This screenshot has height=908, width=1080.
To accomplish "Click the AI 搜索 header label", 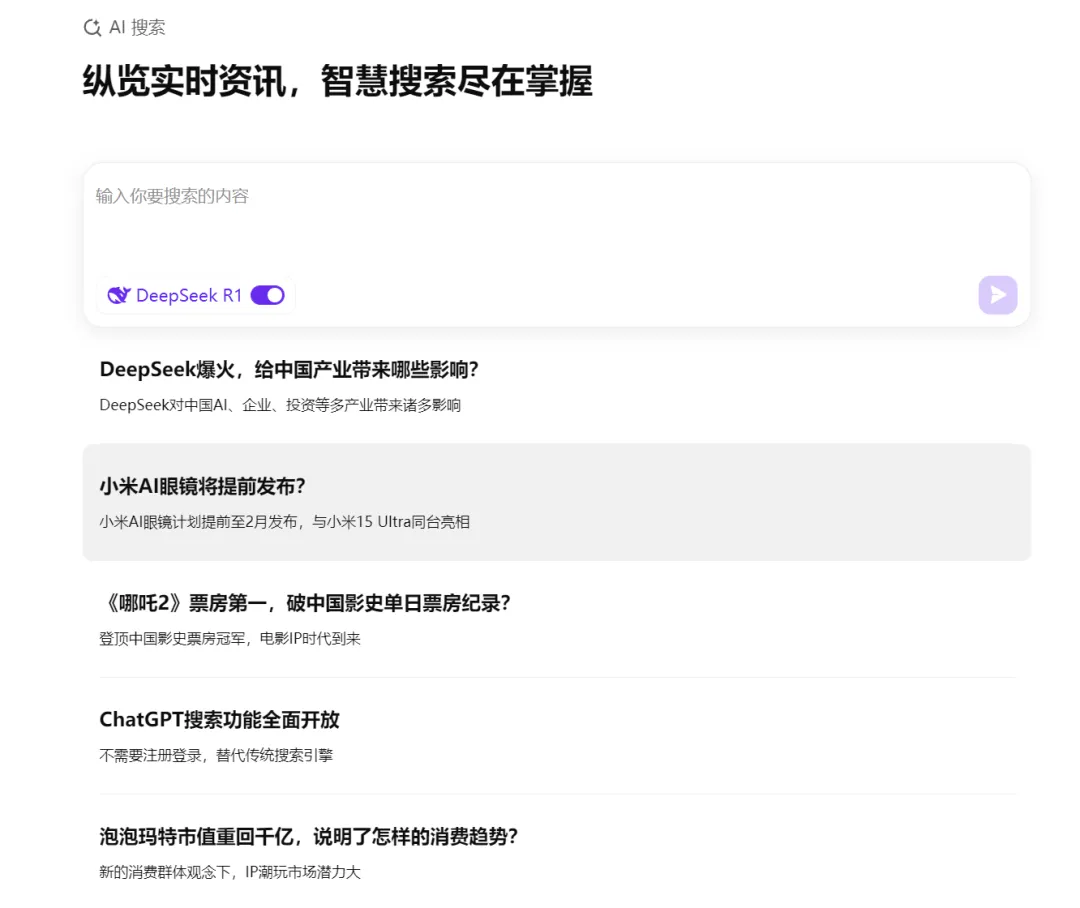I will 137,28.
